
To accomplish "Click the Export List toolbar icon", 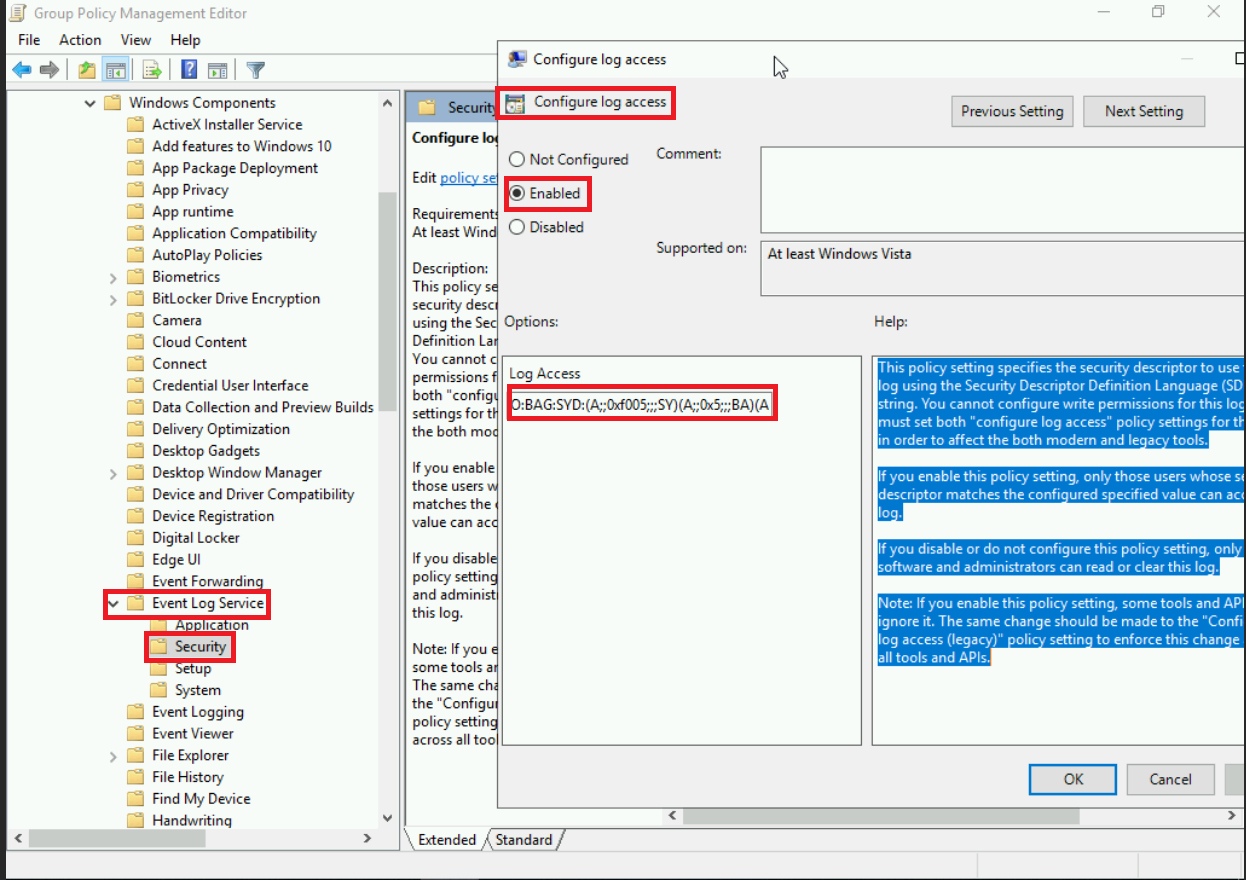I will click(151, 69).
